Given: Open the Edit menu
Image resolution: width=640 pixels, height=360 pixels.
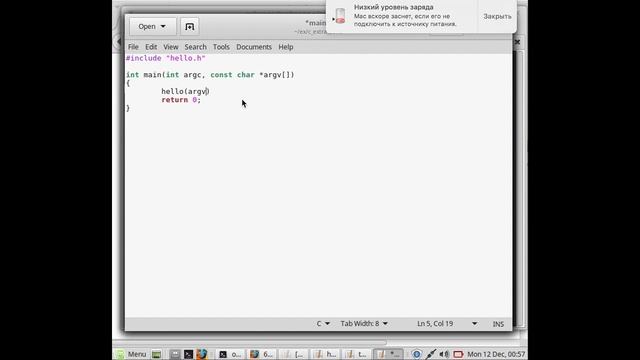Looking at the screenshot, I should [151, 47].
